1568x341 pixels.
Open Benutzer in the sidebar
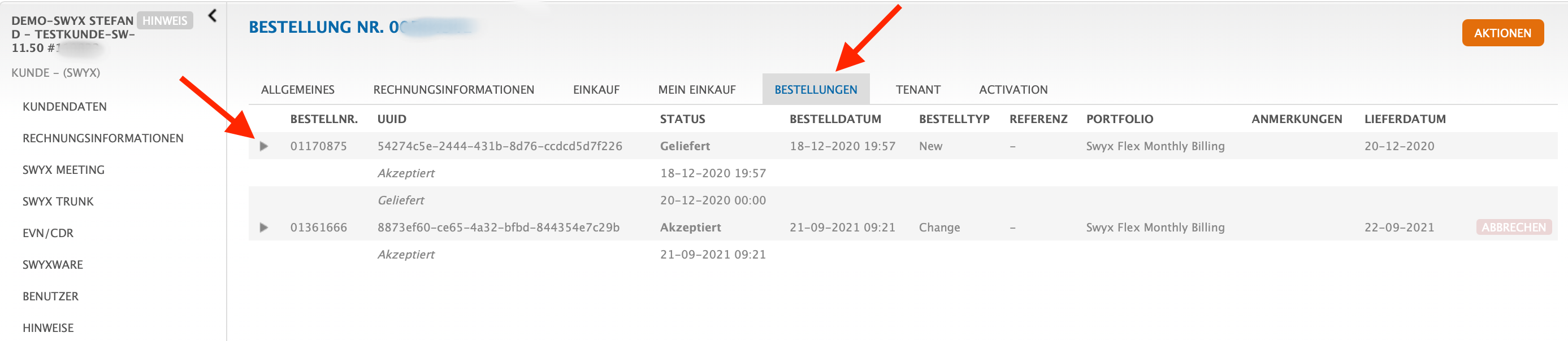pyautogui.click(x=50, y=296)
